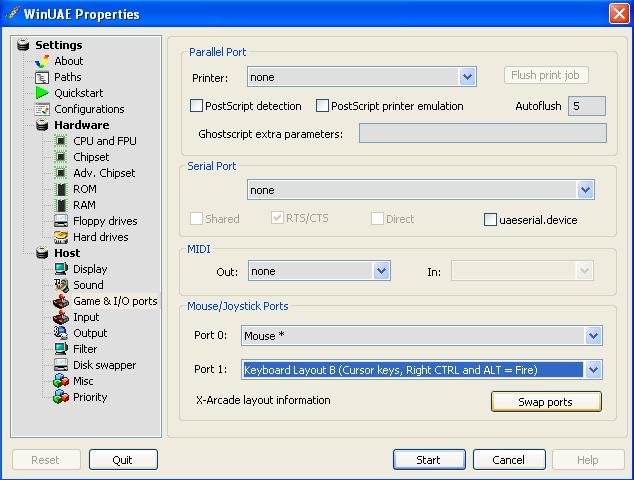Select the Disk swapper icon

[61, 365]
